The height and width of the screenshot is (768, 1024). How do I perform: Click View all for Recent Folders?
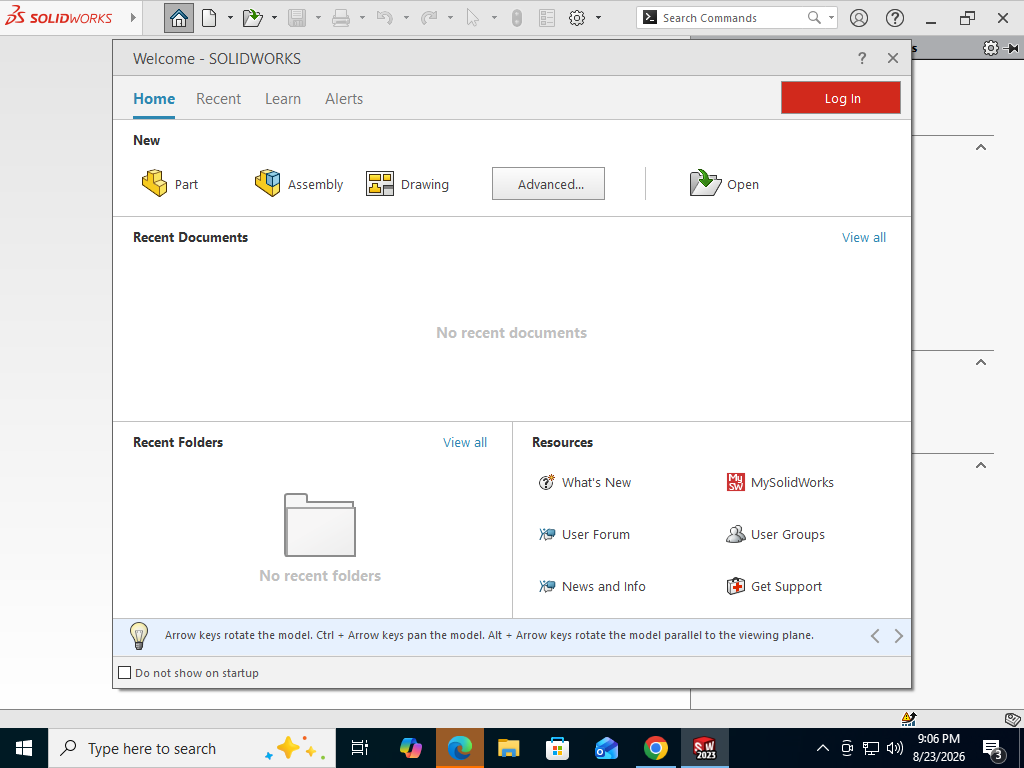(x=464, y=442)
